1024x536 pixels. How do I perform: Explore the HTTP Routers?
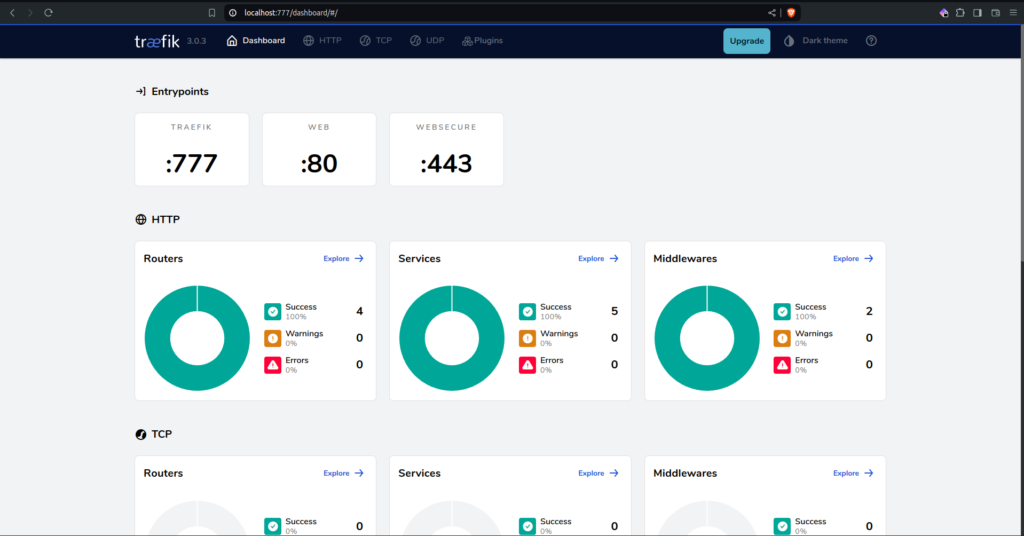[344, 259]
